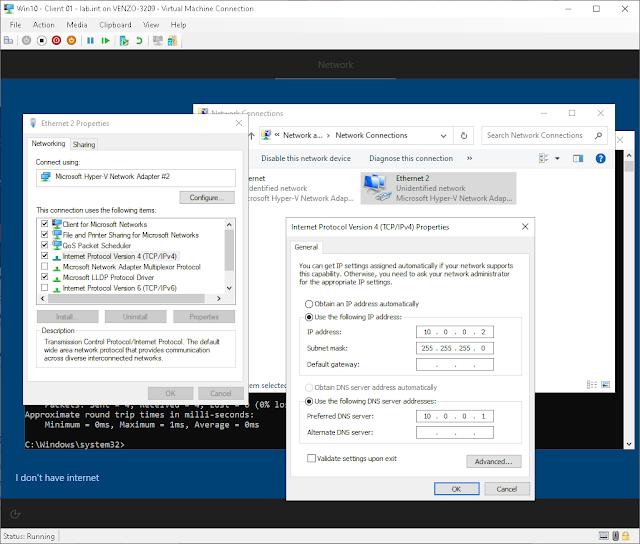Toggle QoS Packet Scheduler checkbox
Image resolution: width=640 pixels, height=544 pixels.
(44, 245)
